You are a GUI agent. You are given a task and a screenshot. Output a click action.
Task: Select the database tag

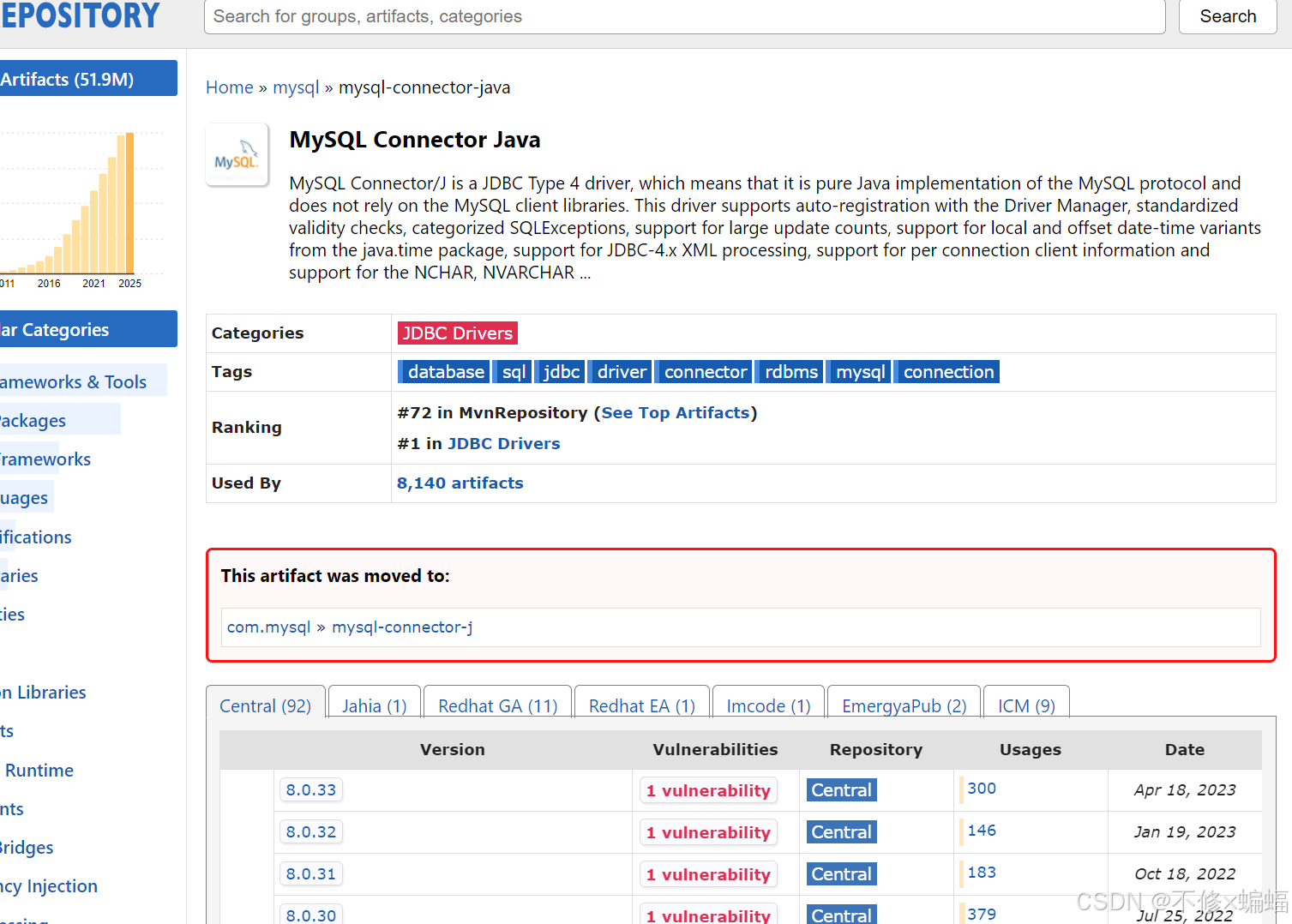click(x=444, y=372)
